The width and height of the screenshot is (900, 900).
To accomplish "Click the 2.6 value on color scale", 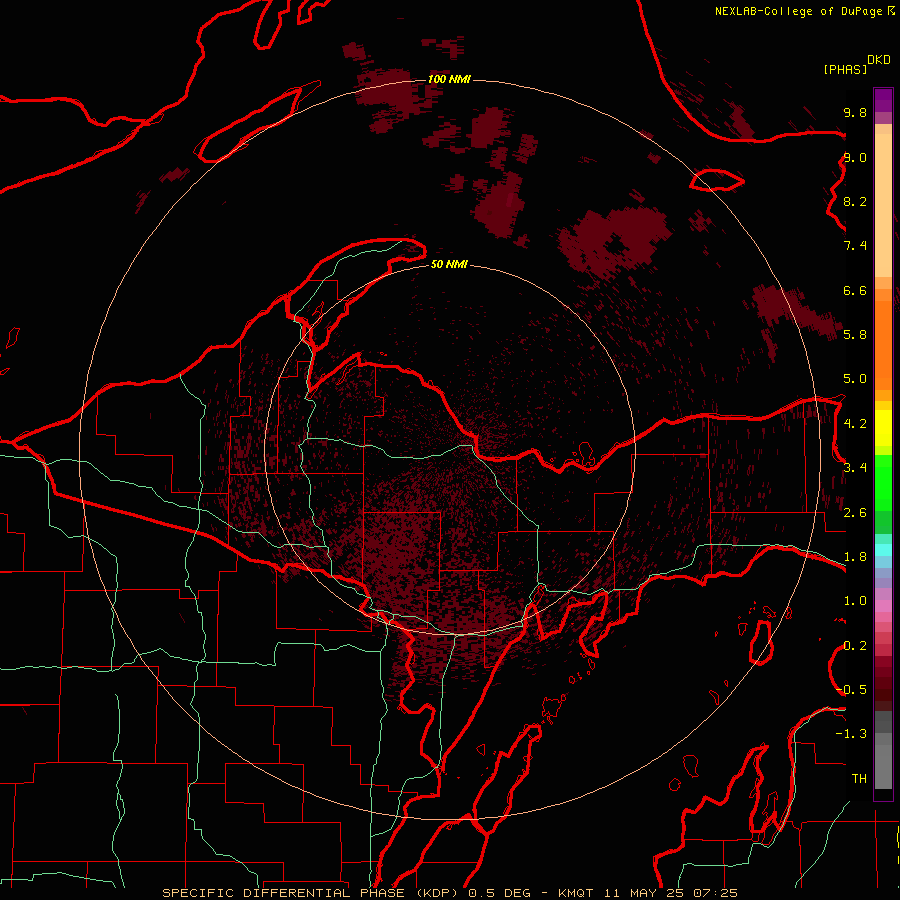I will coord(855,512).
